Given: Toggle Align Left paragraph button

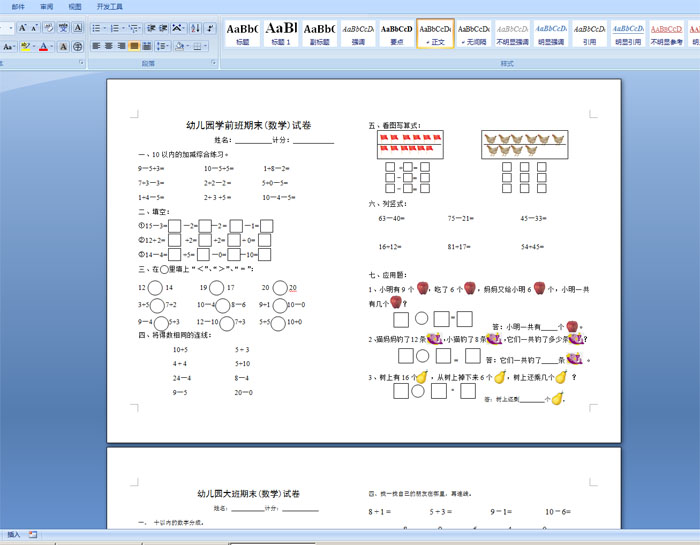Looking at the screenshot, I should pyautogui.click(x=96, y=46).
